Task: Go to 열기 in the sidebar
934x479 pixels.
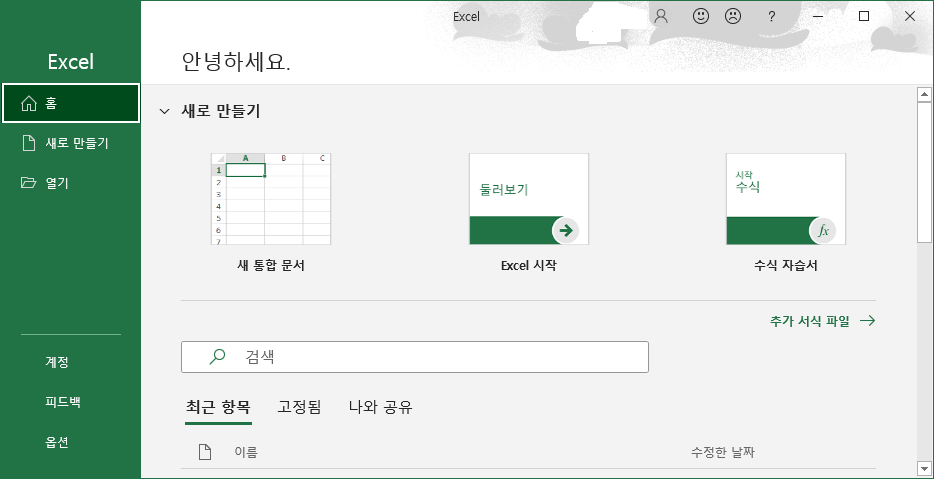Action: click(x=71, y=183)
